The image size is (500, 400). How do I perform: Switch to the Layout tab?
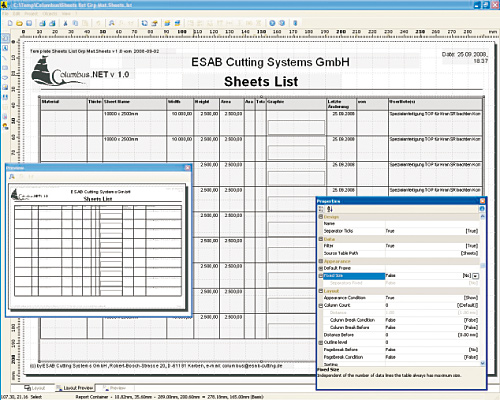(x=35, y=388)
